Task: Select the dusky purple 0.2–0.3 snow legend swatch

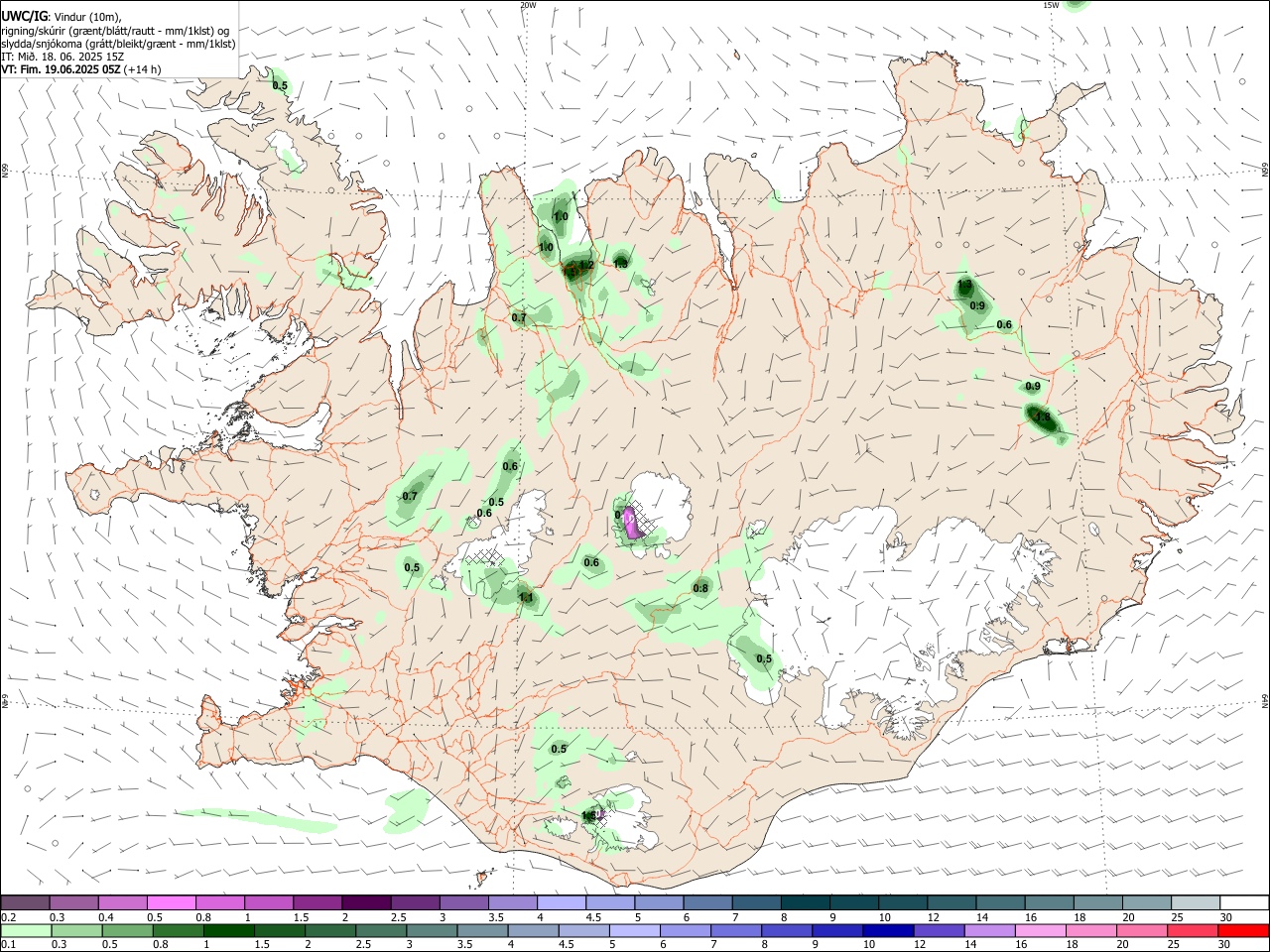Action: pos(25,903)
